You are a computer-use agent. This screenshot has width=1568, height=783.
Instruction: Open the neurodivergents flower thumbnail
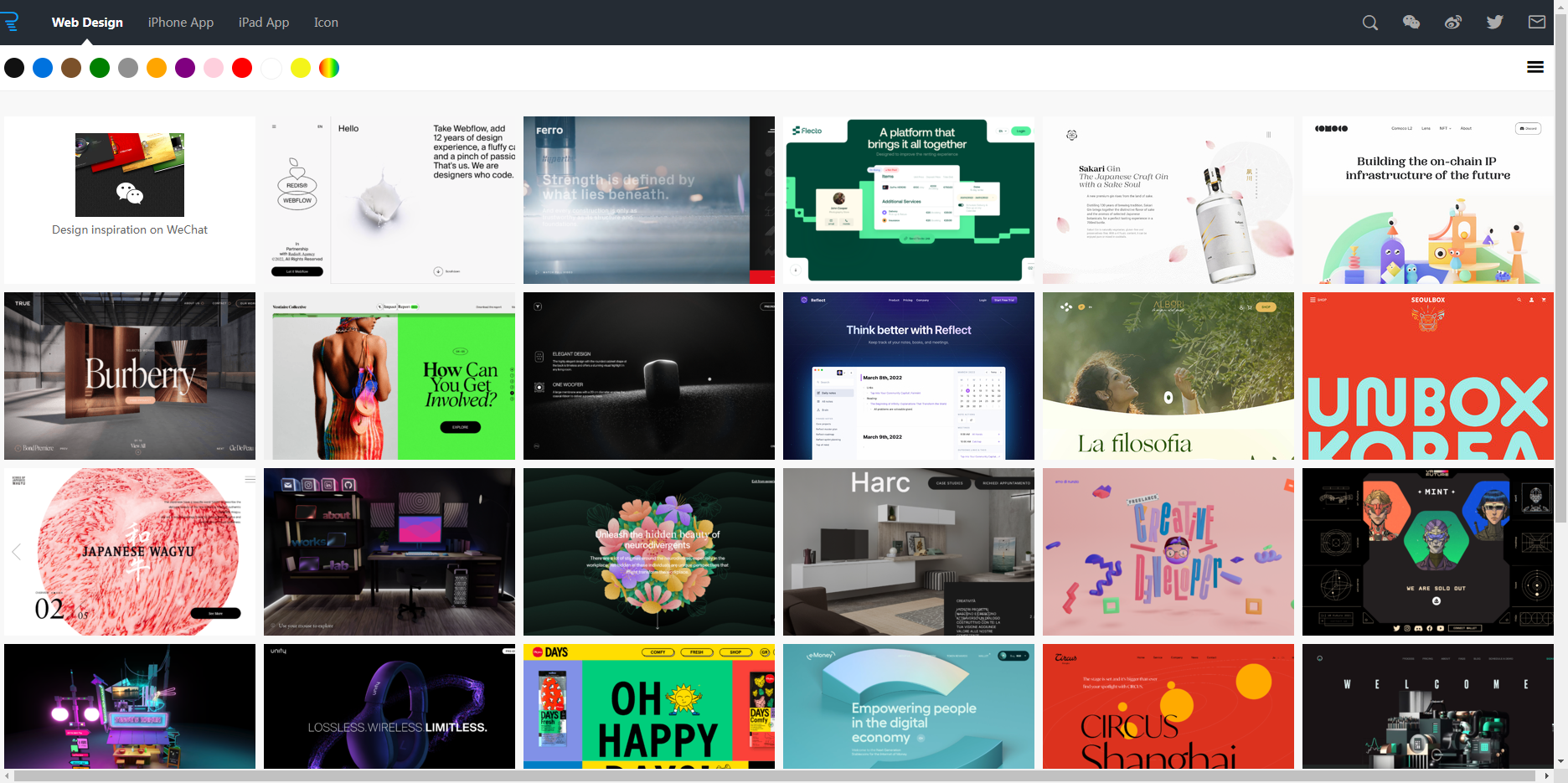(x=649, y=552)
